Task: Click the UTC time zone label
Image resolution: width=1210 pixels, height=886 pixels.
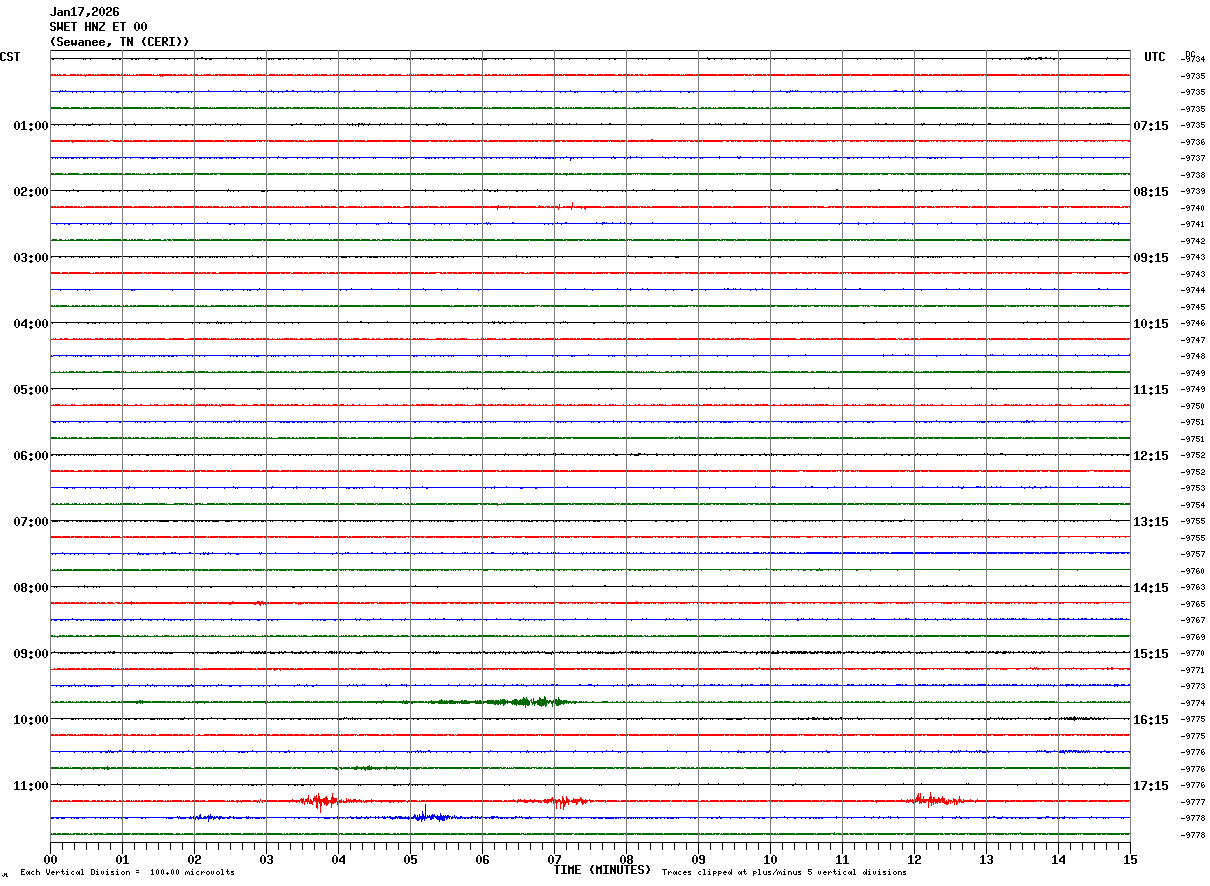Action: [1155, 57]
